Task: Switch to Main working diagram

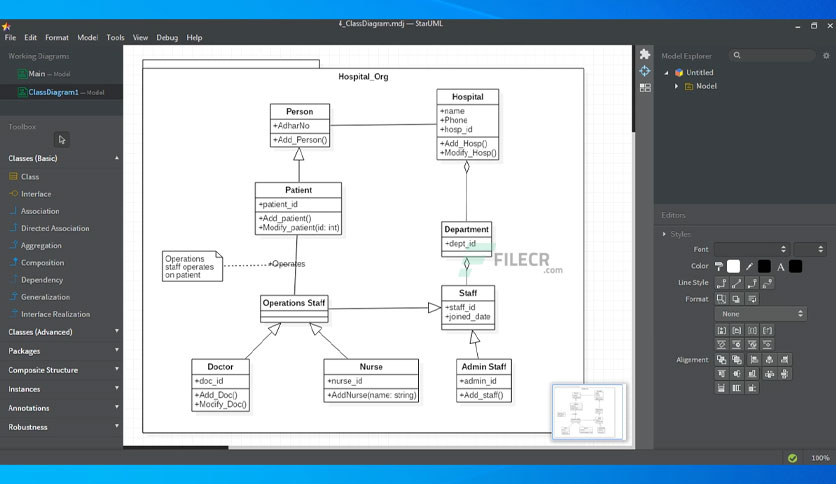Action: pyautogui.click(x=61, y=74)
